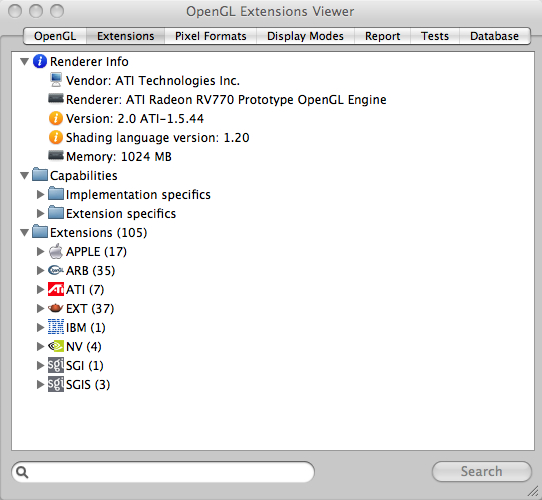This screenshot has height=500, width=542.
Task: Expand the EXT (37) extensions group
Action: 40,308
